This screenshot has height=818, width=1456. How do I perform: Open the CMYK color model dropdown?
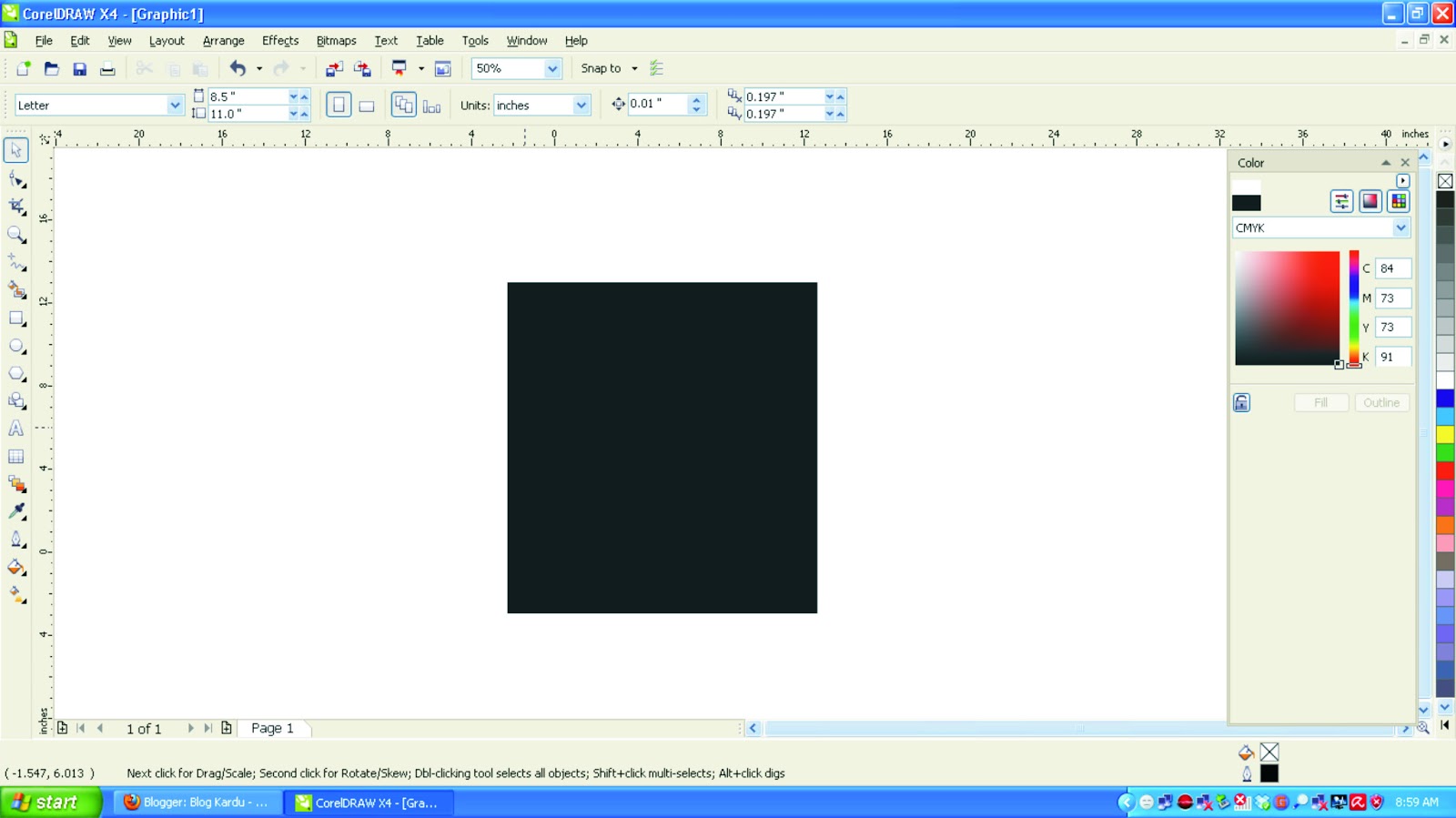[1400, 227]
